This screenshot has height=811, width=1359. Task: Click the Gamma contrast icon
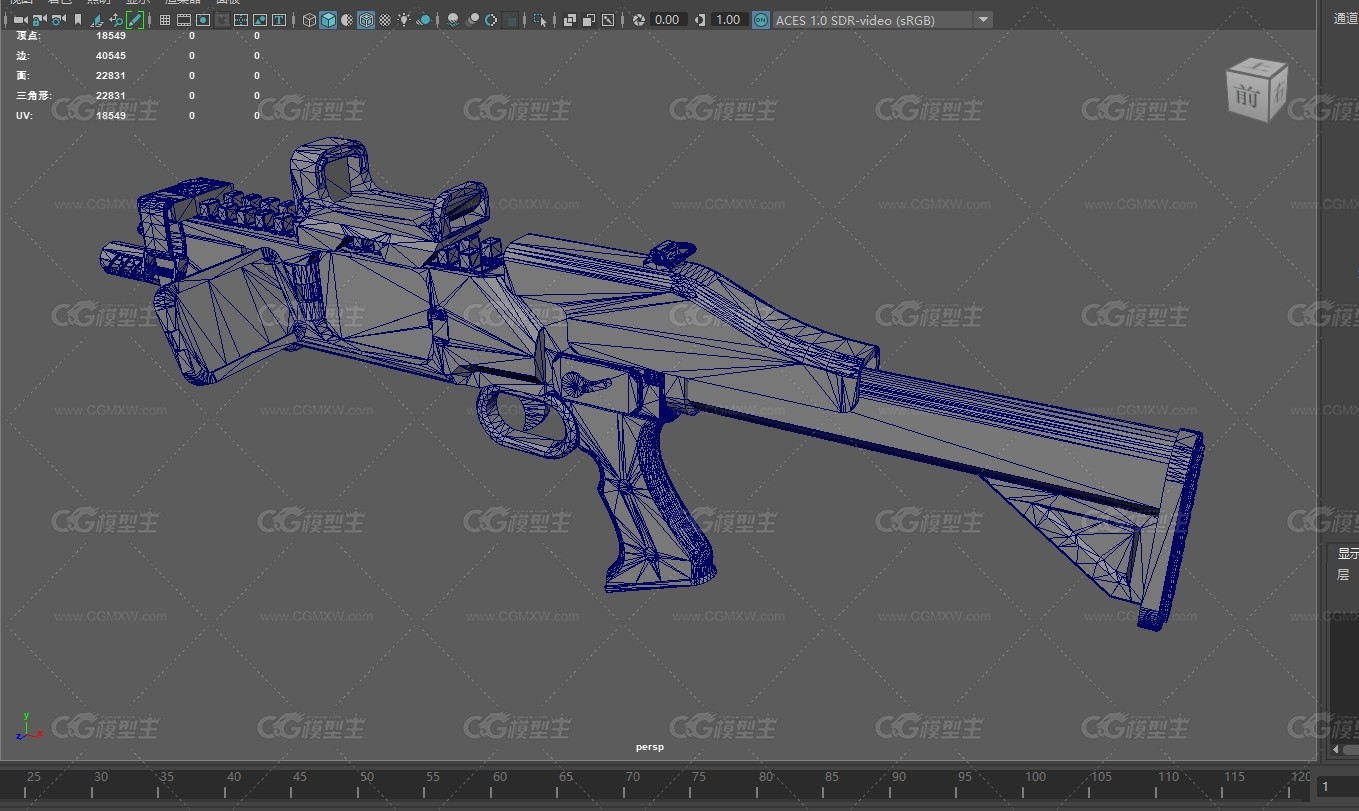699,20
